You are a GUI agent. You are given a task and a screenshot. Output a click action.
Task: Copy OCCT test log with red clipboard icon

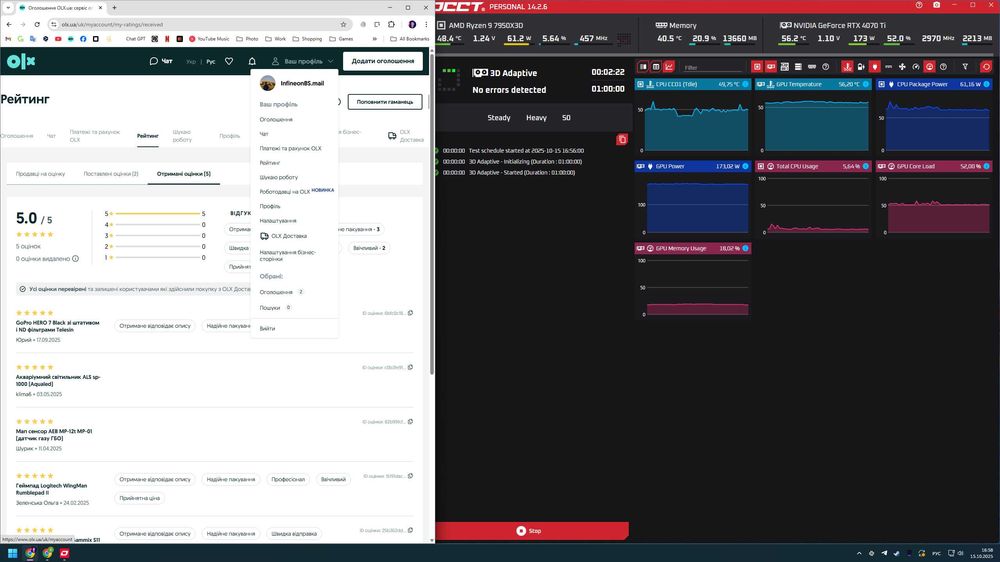[622, 139]
